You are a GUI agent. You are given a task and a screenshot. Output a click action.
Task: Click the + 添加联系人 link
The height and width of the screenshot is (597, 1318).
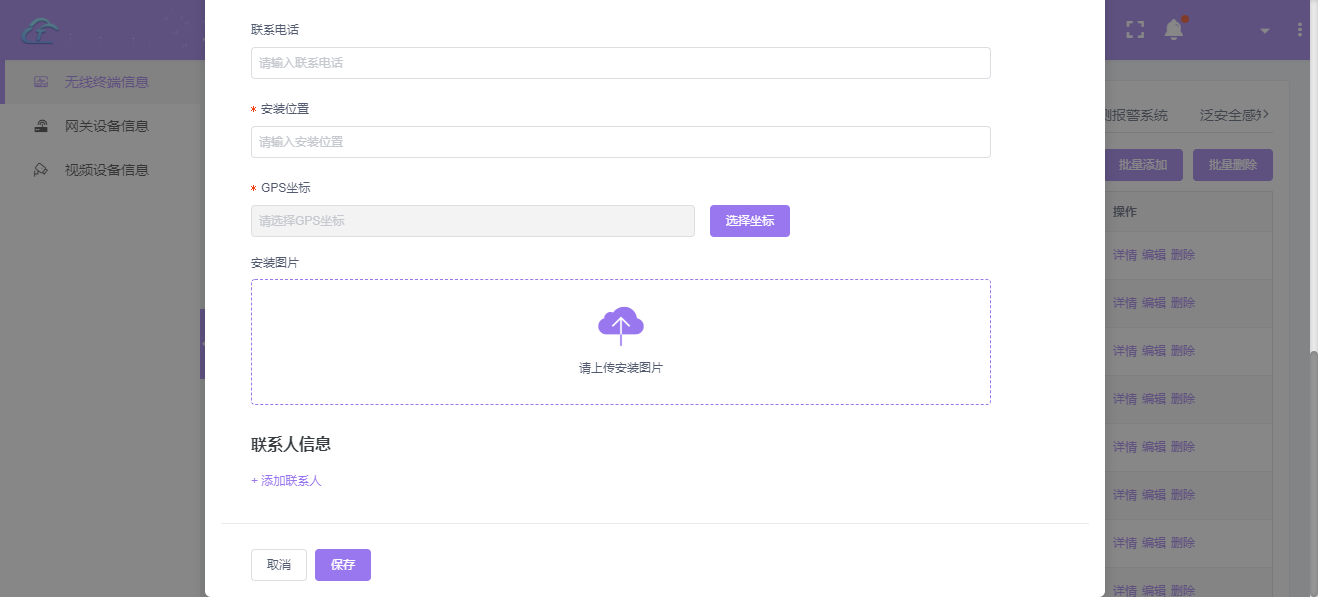tap(286, 481)
